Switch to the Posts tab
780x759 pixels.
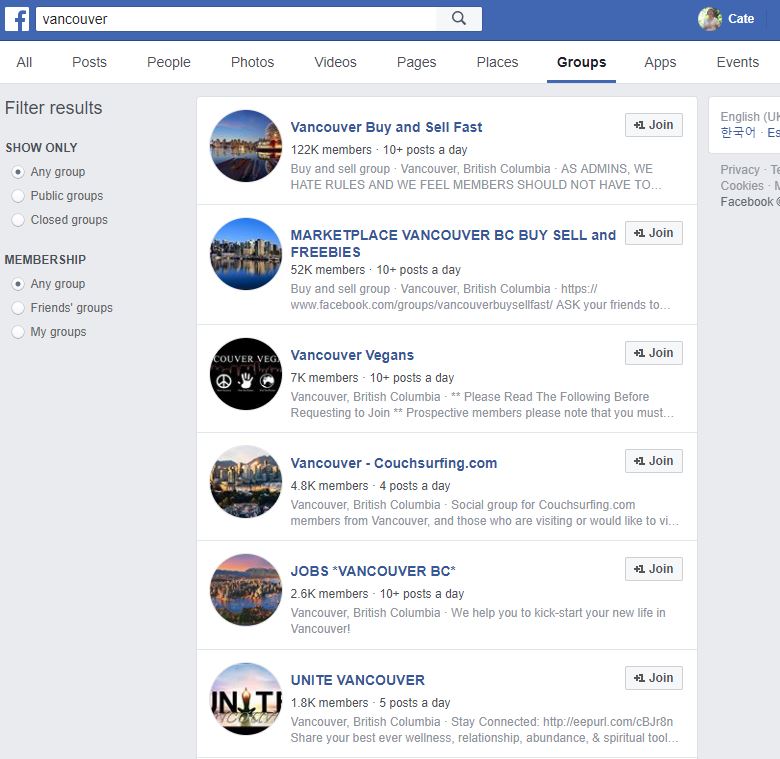point(89,62)
